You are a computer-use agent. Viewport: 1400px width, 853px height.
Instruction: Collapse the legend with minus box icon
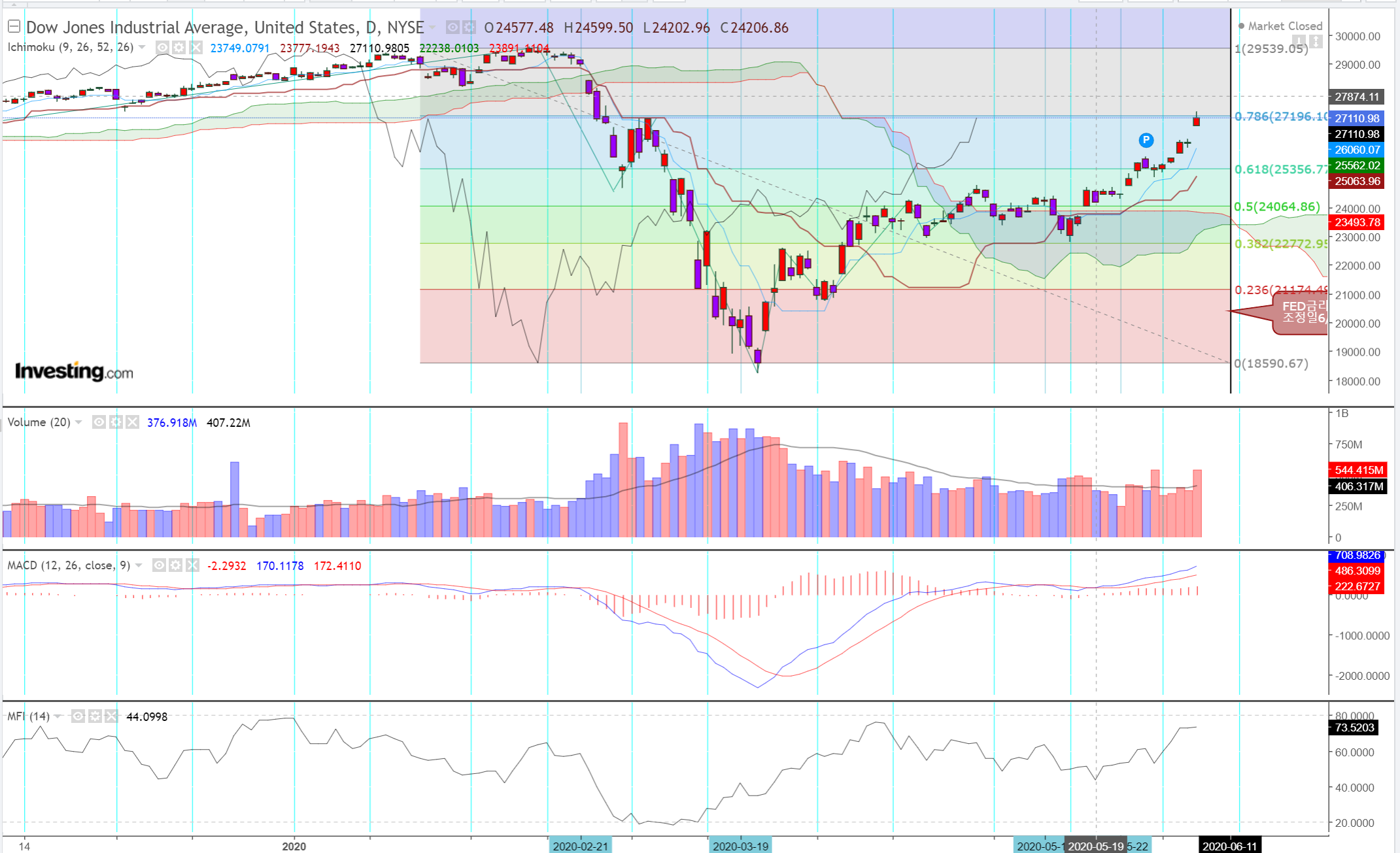point(14,27)
